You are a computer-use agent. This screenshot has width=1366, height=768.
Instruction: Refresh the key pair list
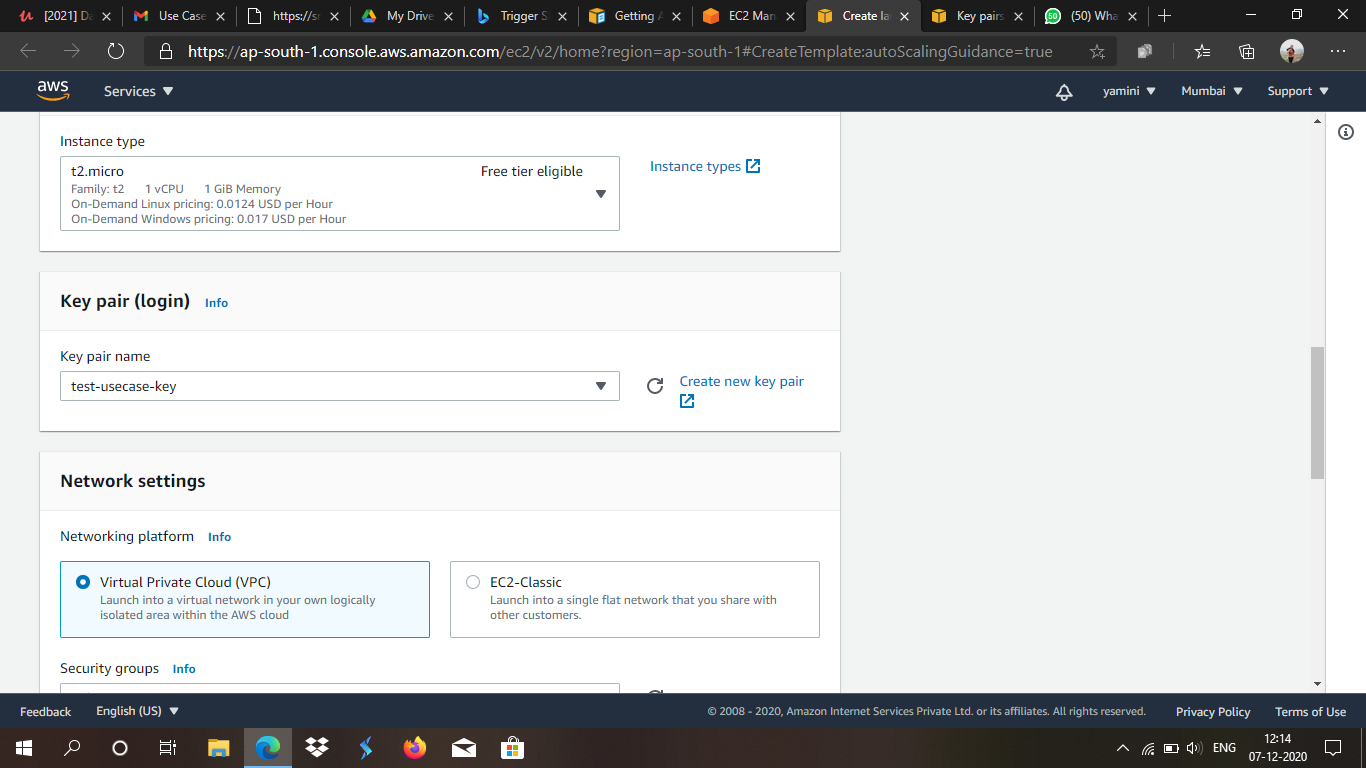655,386
